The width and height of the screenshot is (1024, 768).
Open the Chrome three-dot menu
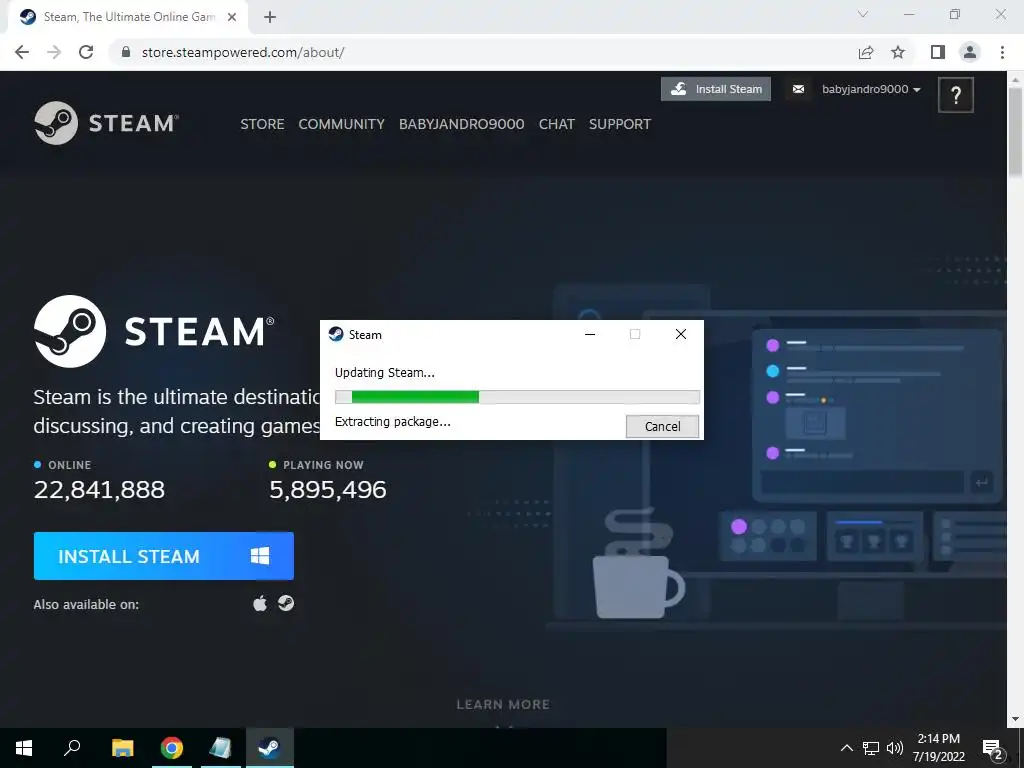click(1002, 52)
